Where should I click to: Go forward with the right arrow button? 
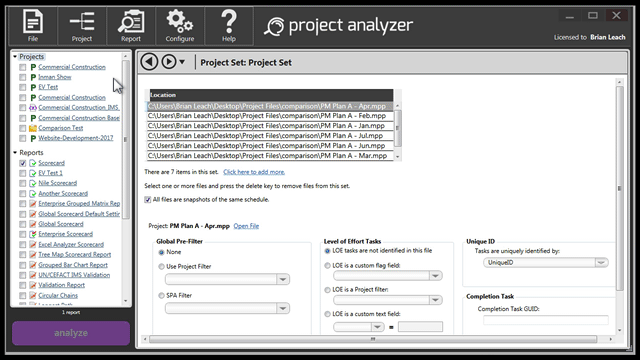pos(169,62)
